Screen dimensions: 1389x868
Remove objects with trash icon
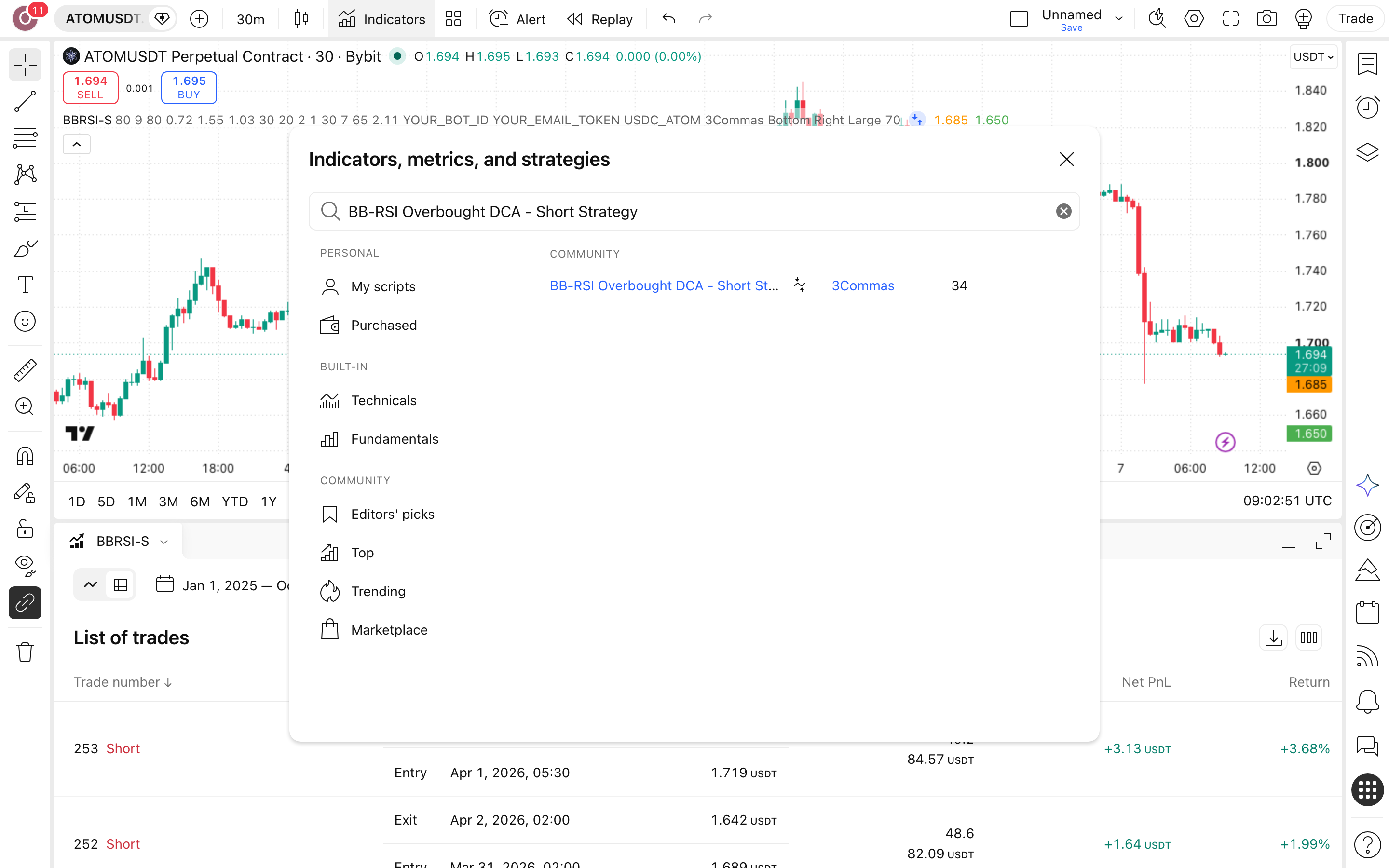[25, 651]
